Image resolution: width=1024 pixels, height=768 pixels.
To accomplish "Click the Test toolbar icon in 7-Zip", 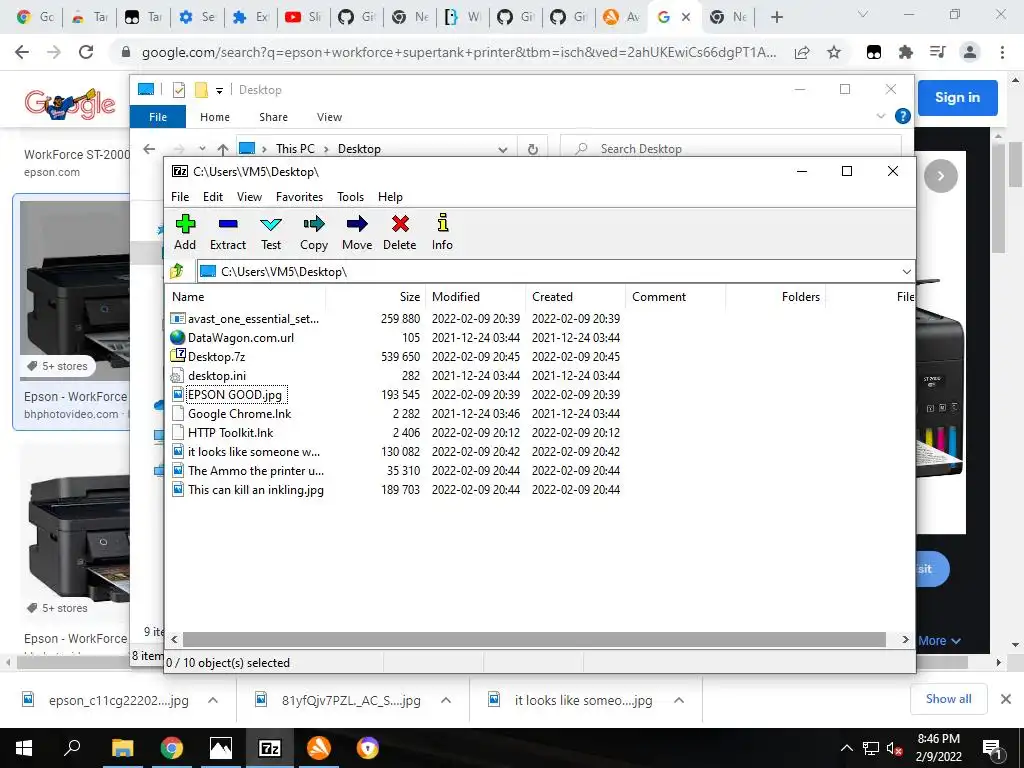I will point(271,232).
